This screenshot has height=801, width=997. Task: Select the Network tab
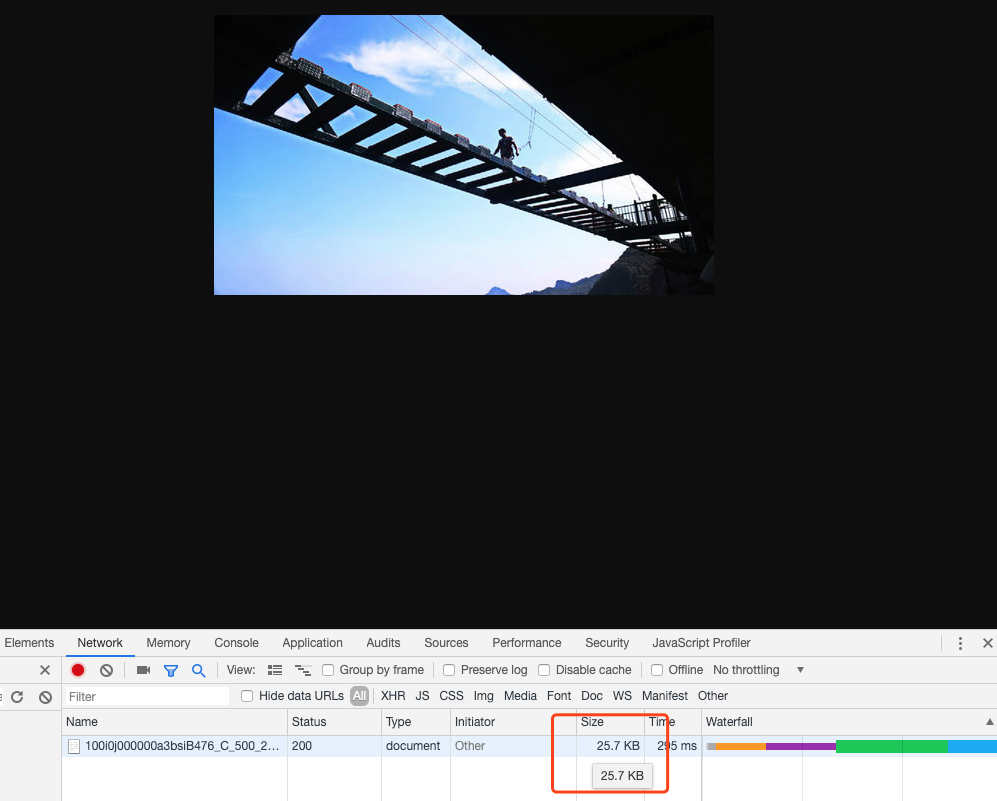pos(100,643)
